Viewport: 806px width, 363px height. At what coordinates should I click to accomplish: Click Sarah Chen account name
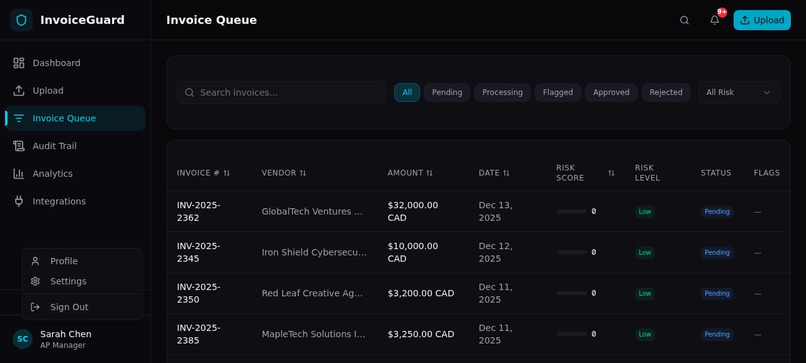click(66, 334)
